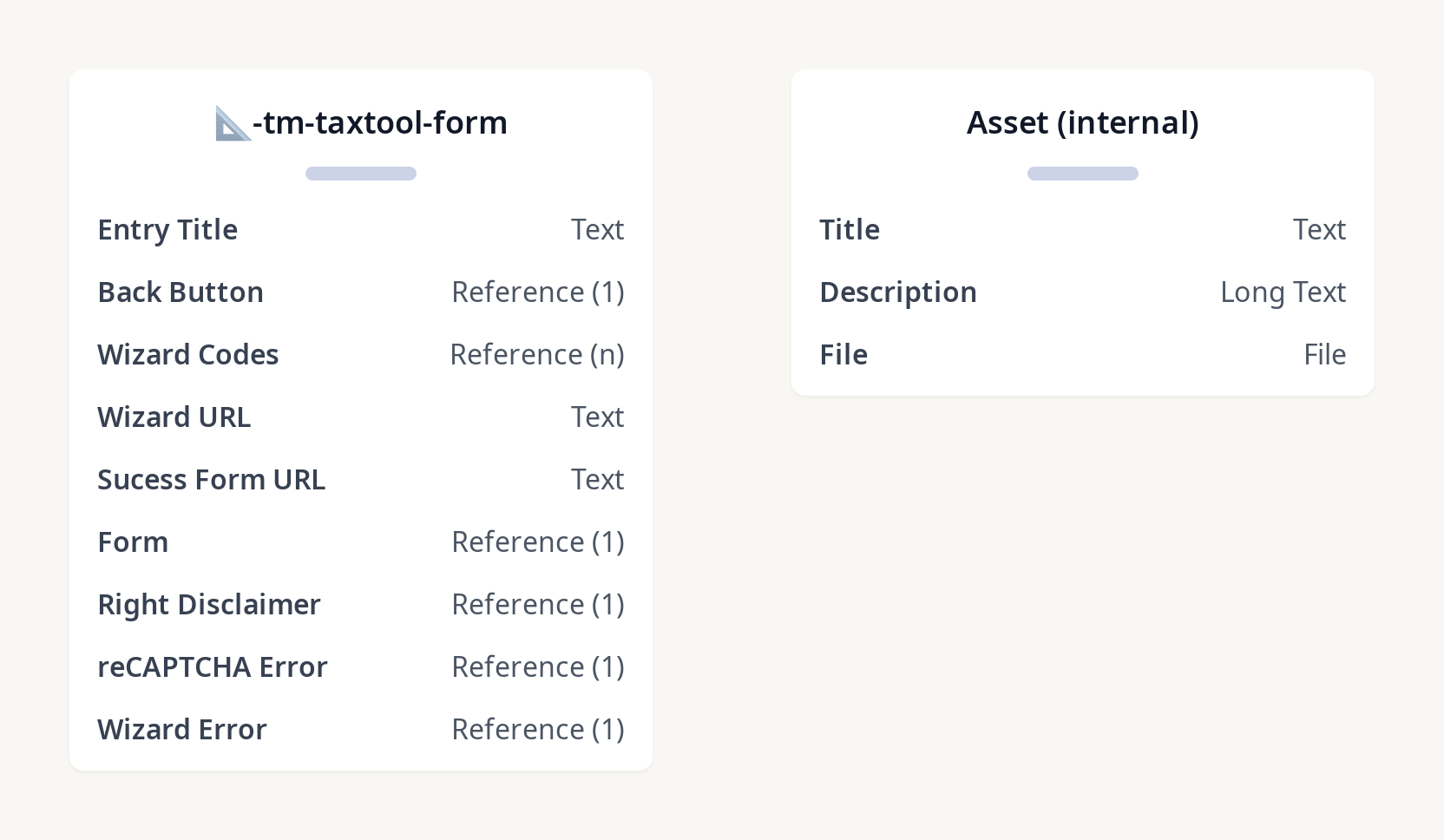This screenshot has height=840, width=1444.
Task: Click the Description field in Asset
Action: point(898,292)
